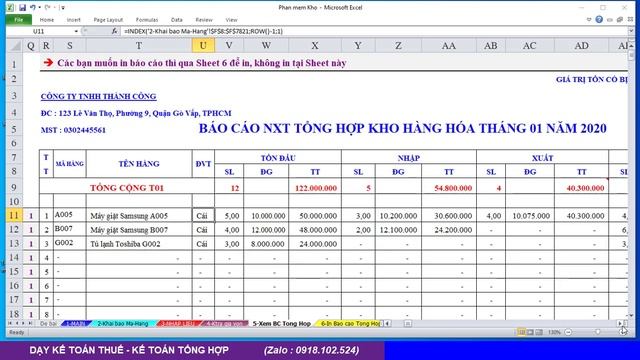Click horizontal scrollbar right arrow
The height and width of the screenshot is (360, 640).
(620, 323)
